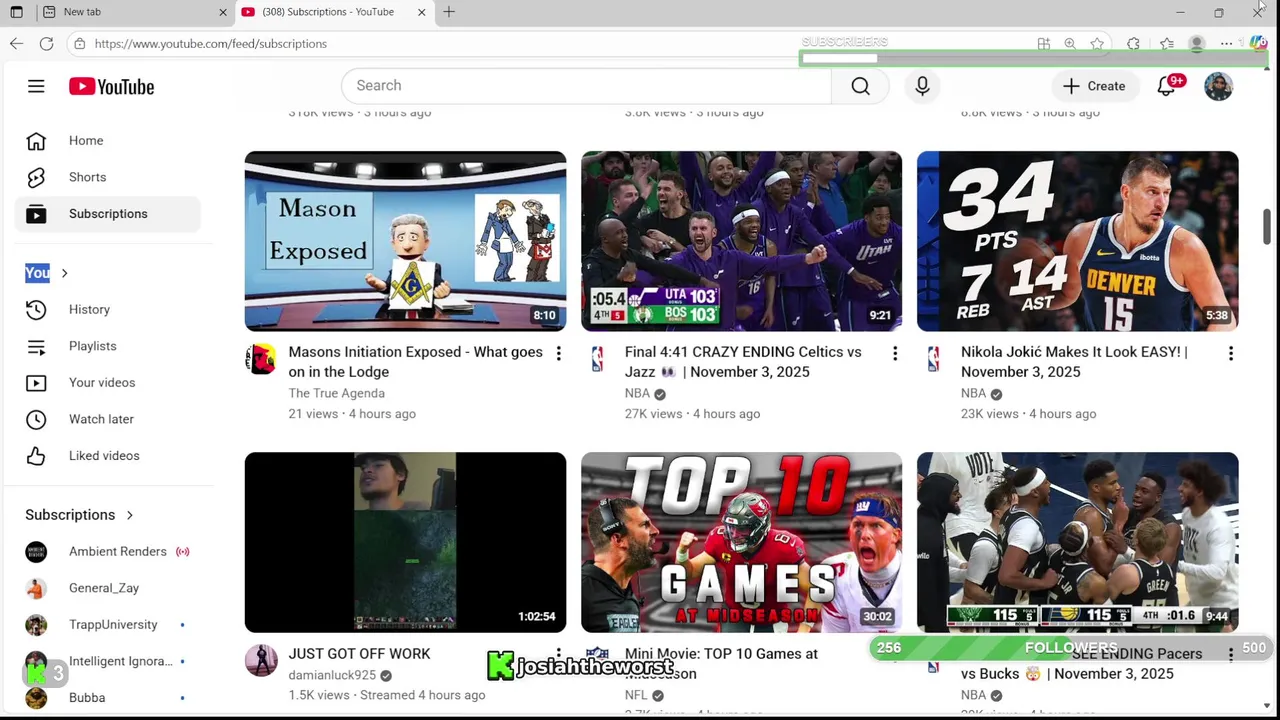Open Watch later in sidebar
This screenshot has height=720, width=1280.
[108, 419]
